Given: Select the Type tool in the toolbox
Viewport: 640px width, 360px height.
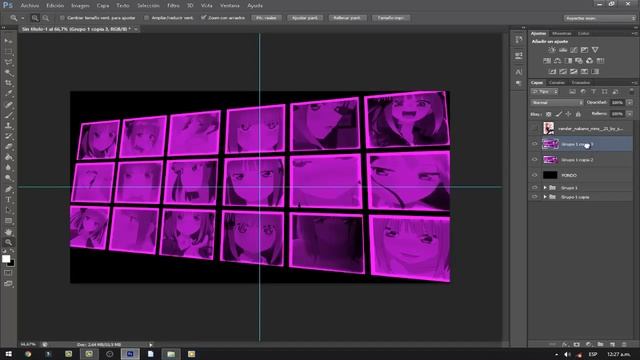Looking at the screenshot, I should 8,200.
